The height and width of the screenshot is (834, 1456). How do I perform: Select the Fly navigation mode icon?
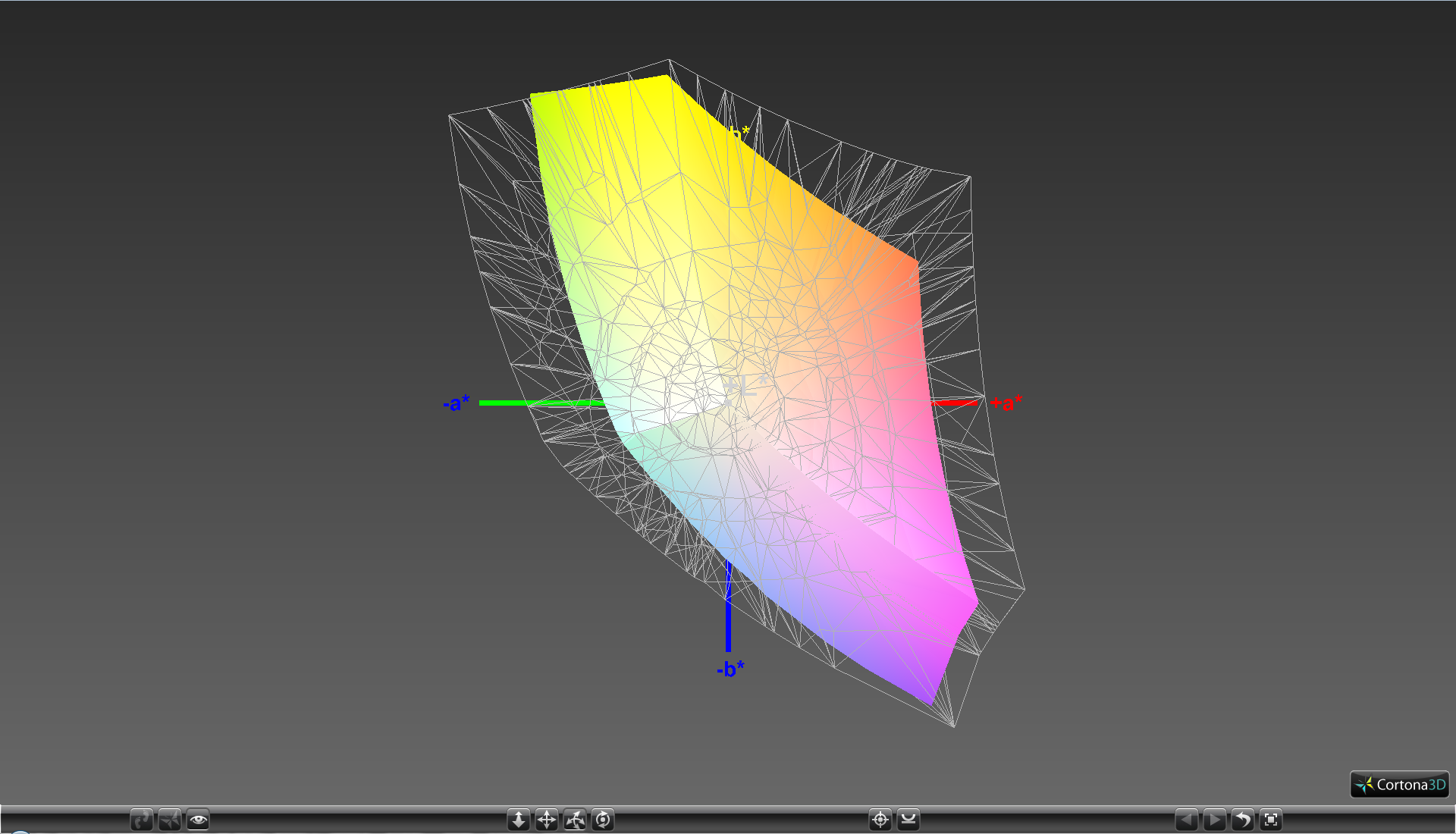pyautogui.click(x=170, y=820)
